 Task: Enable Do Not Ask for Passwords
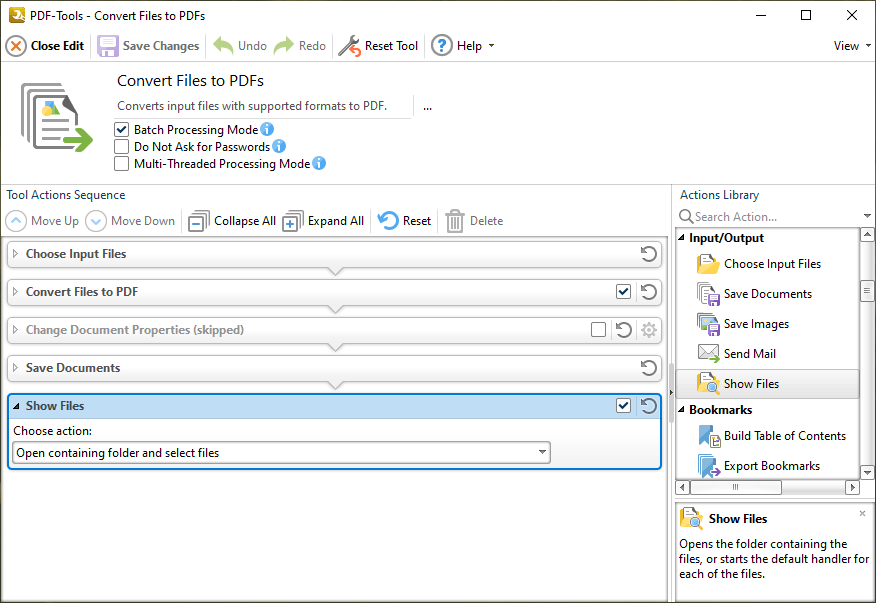pyautogui.click(x=121, y=146)
